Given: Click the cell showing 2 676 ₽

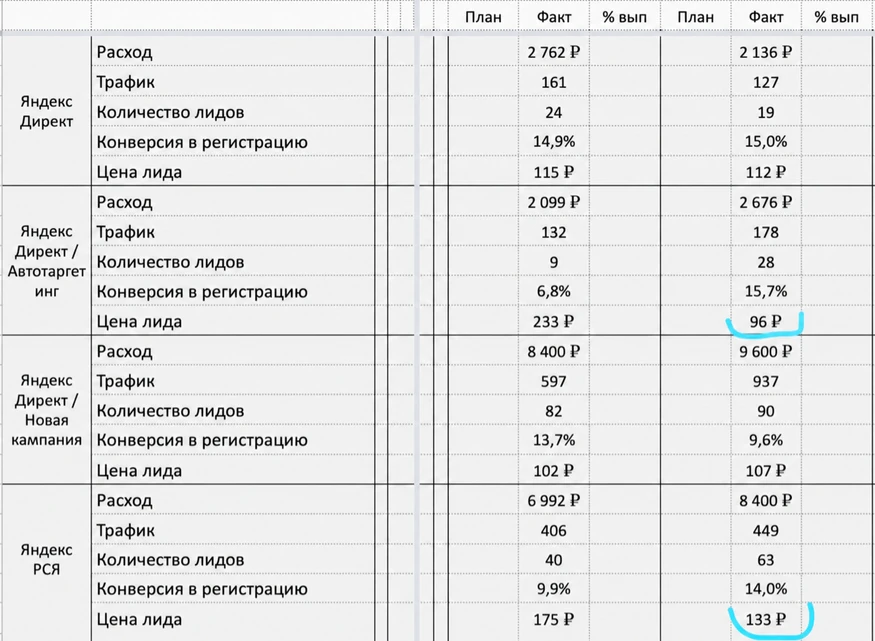Looking at the screenshot, I should click(x=766, y=202).
